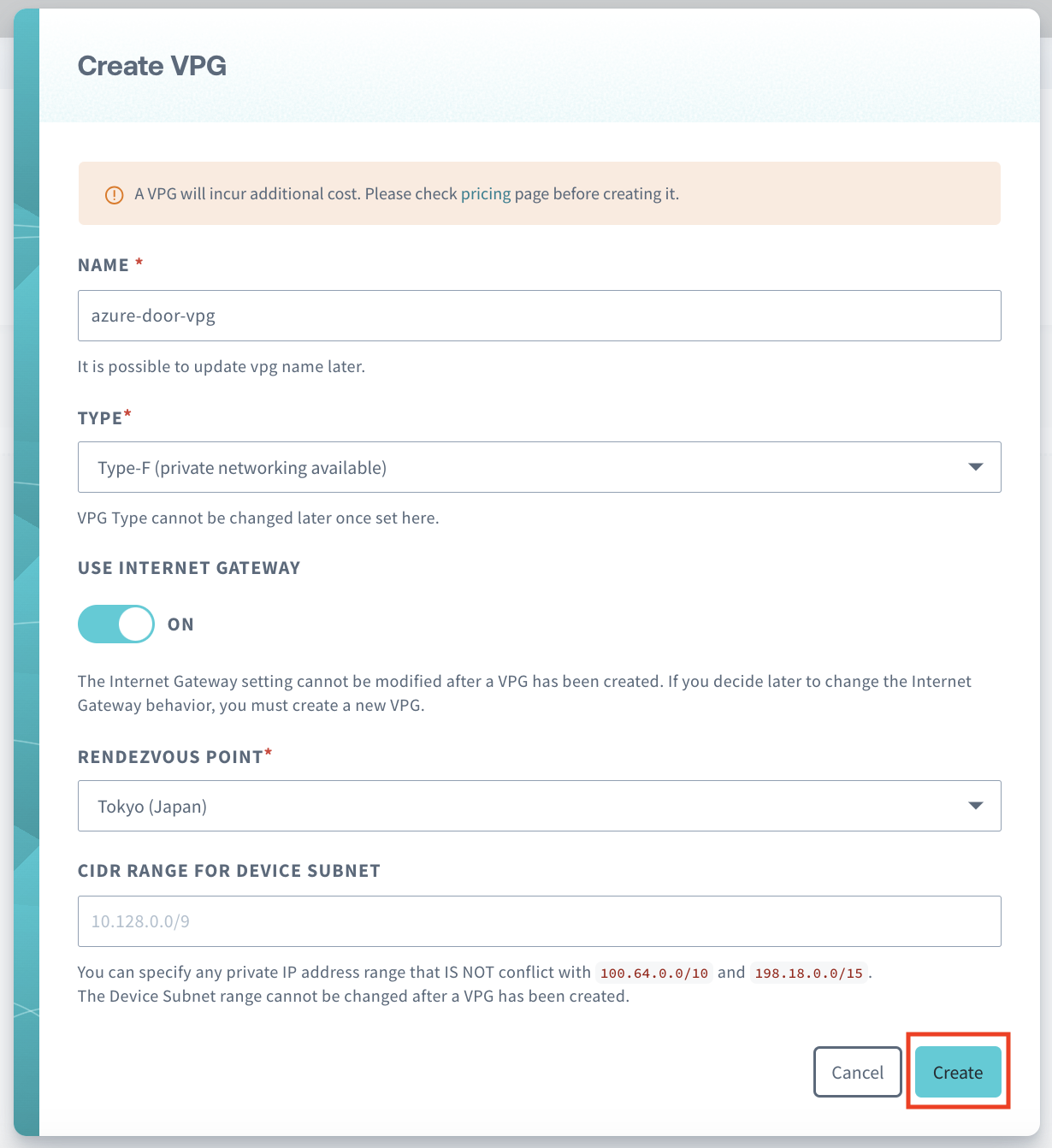Click the Create VPG dialog title
1052x1148 pixels.
152,65
